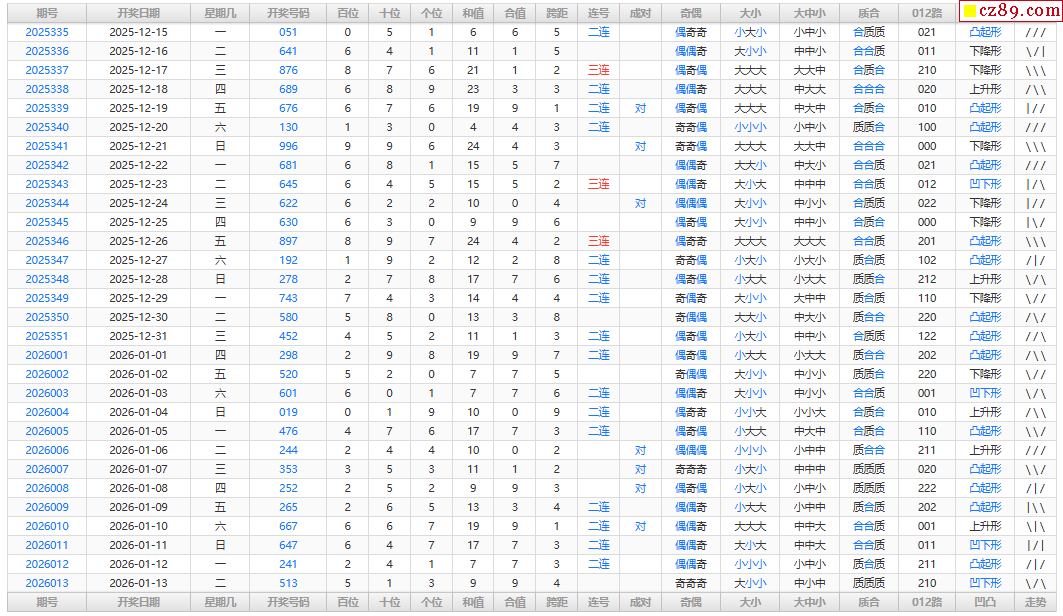Select the top 012路 column header
The image size is (1063, 616).
click(x=927, y=13)
